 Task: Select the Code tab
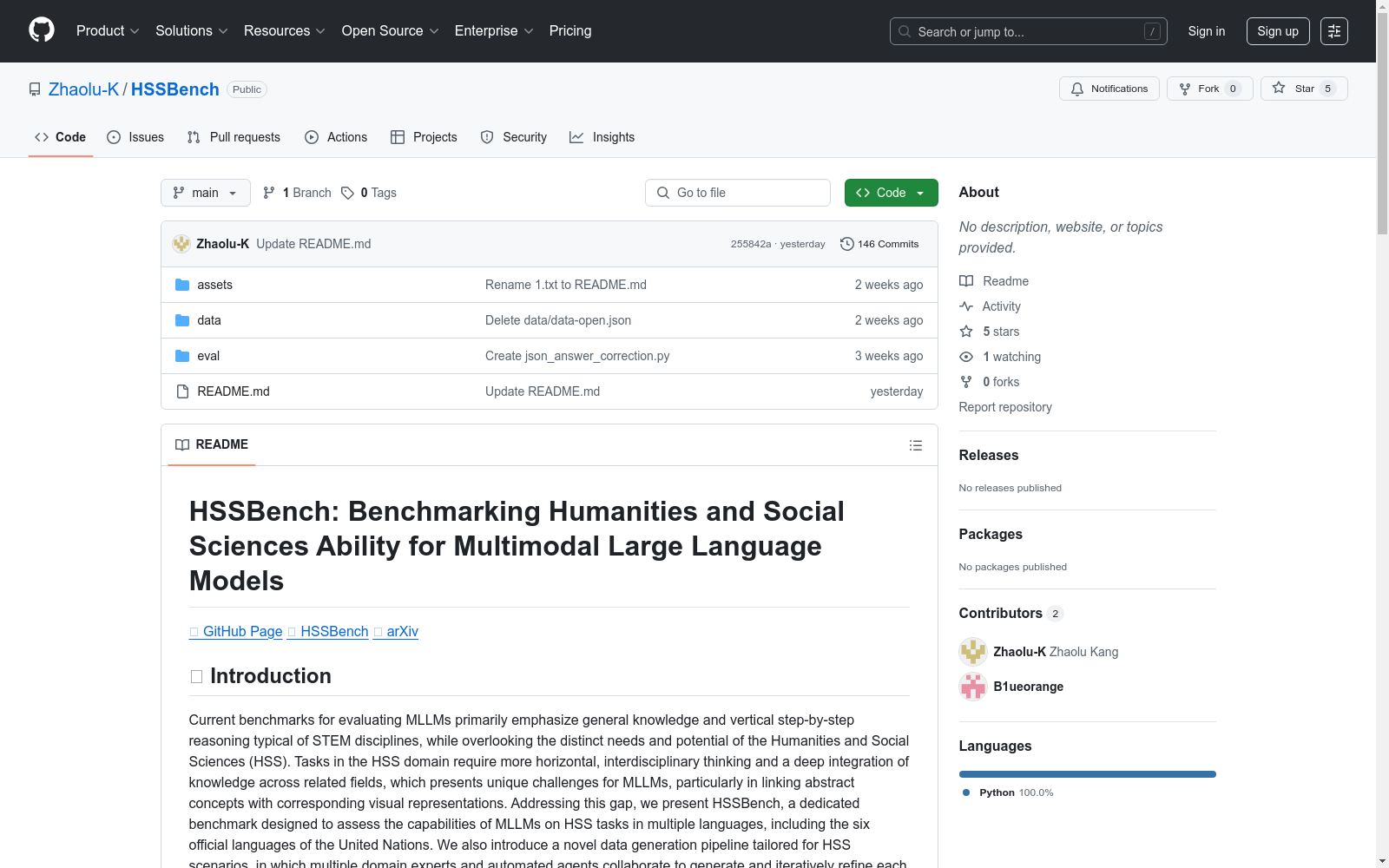(61, 137)
